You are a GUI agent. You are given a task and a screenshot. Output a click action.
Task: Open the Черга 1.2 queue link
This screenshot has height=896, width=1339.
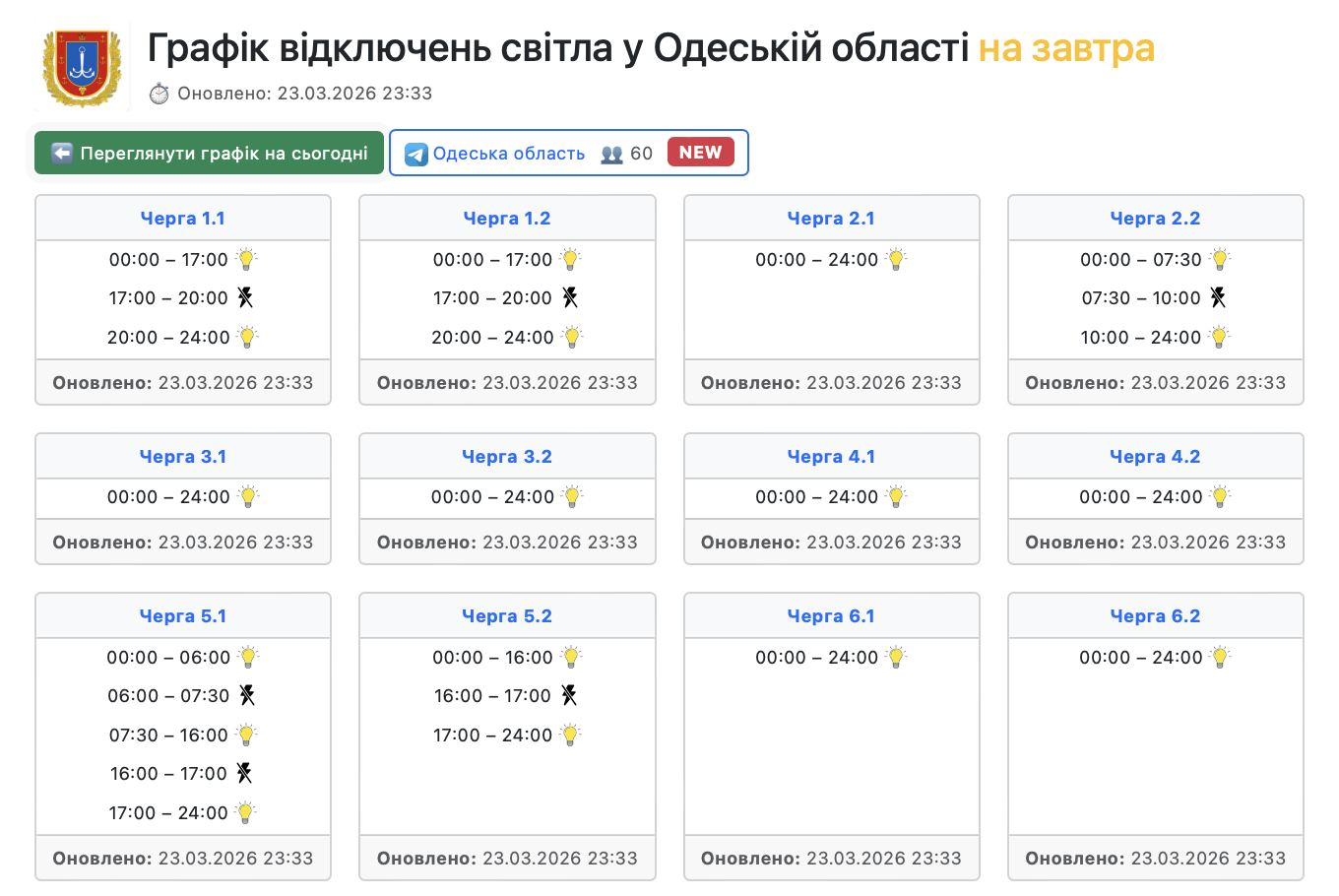tap(506, 219)
